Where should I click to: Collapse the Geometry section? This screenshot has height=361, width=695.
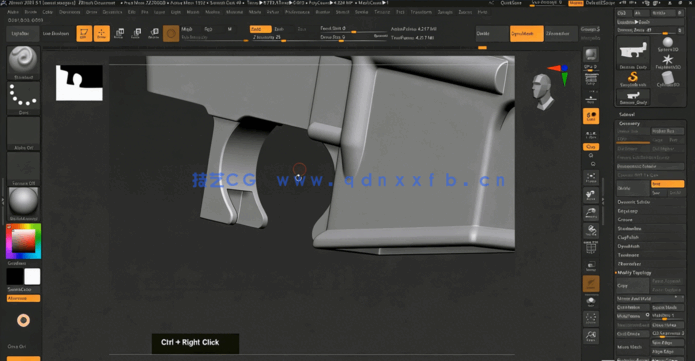pos(629,123)
